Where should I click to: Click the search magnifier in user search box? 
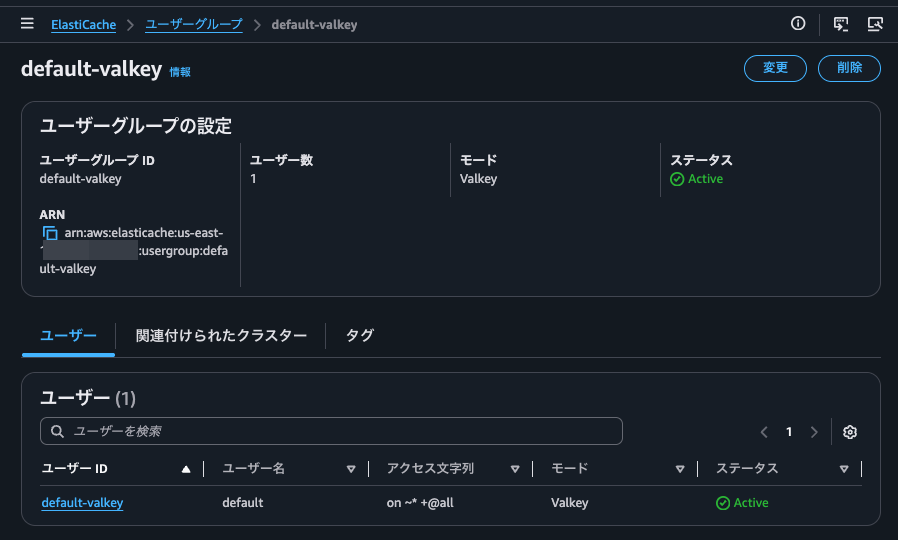point(57,431)
